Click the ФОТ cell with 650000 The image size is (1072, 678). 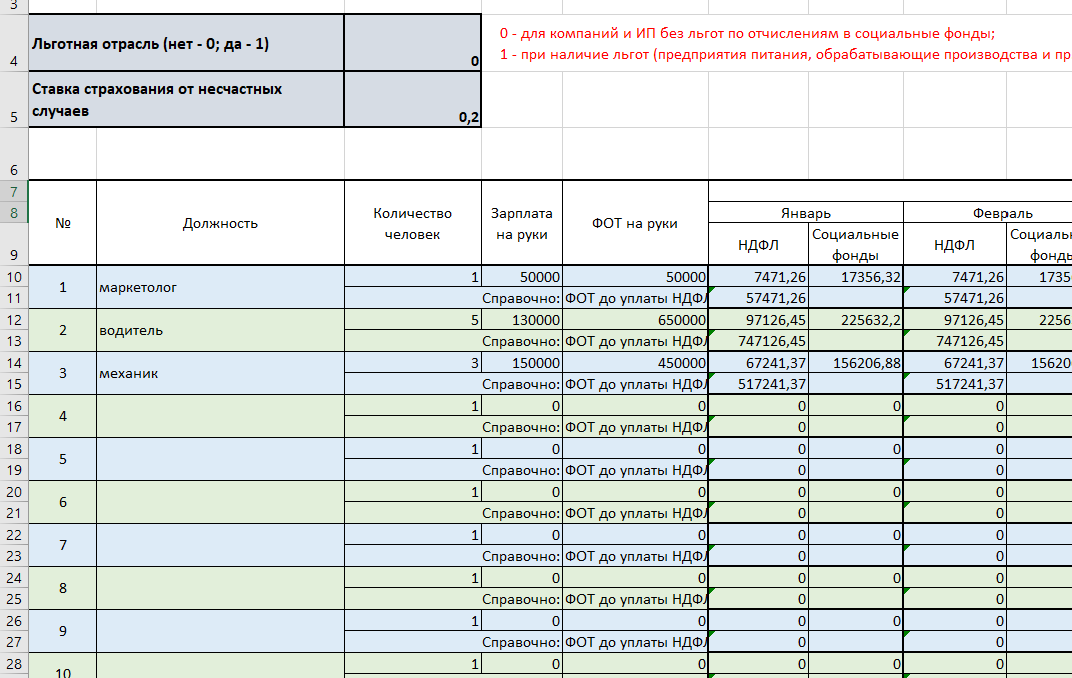coord(635,320)
